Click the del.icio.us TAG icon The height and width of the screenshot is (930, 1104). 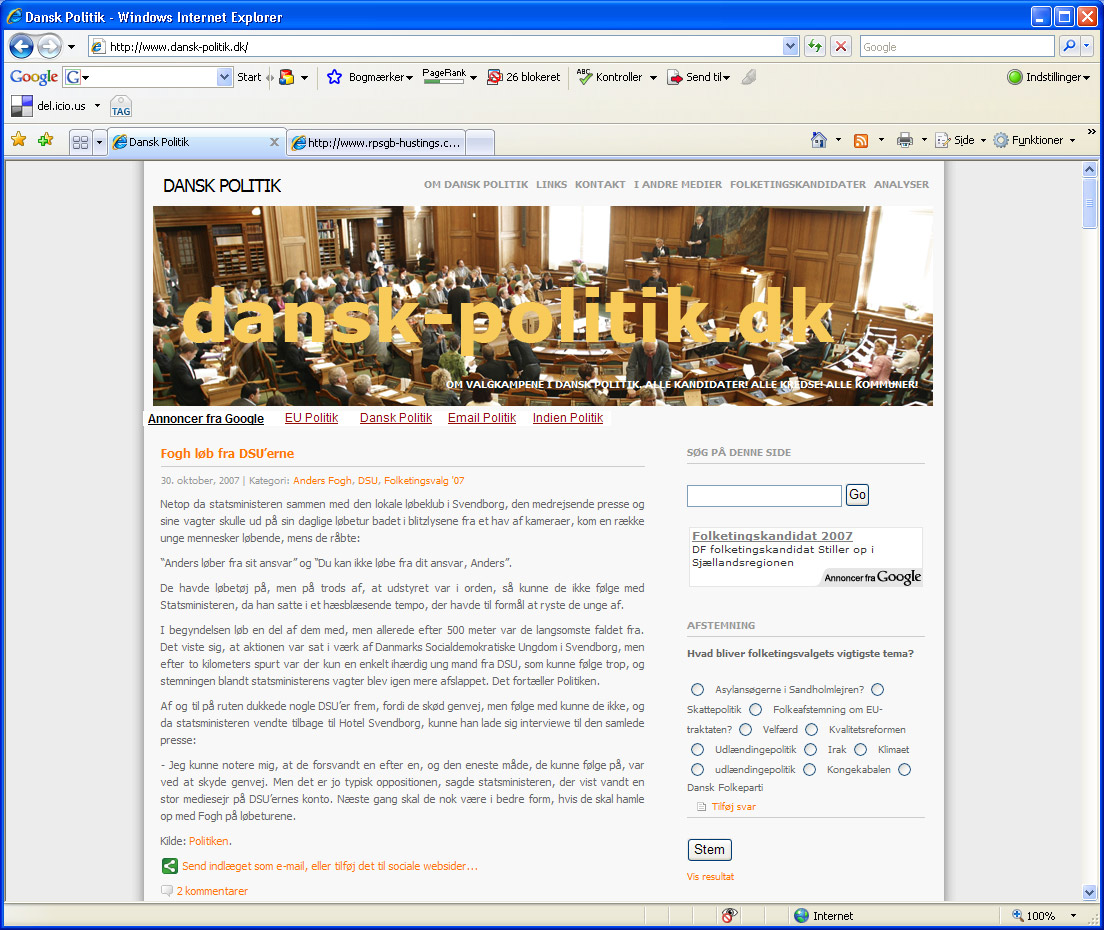[x=120, y=105]
